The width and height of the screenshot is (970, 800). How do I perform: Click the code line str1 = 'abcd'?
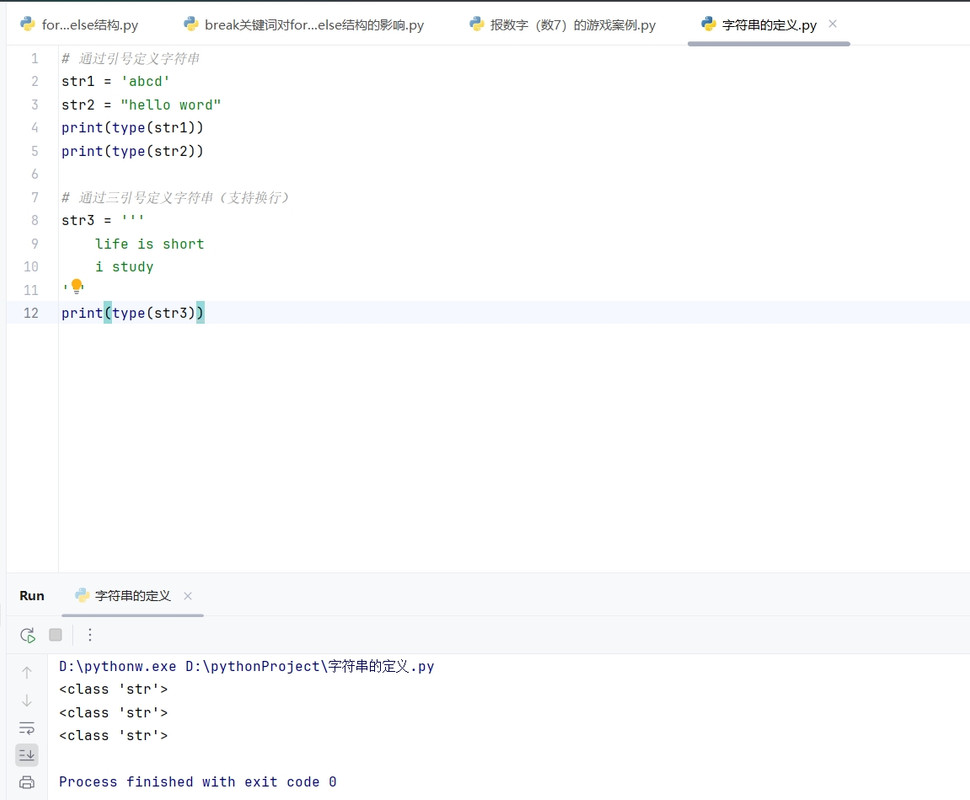coord(116,82)
